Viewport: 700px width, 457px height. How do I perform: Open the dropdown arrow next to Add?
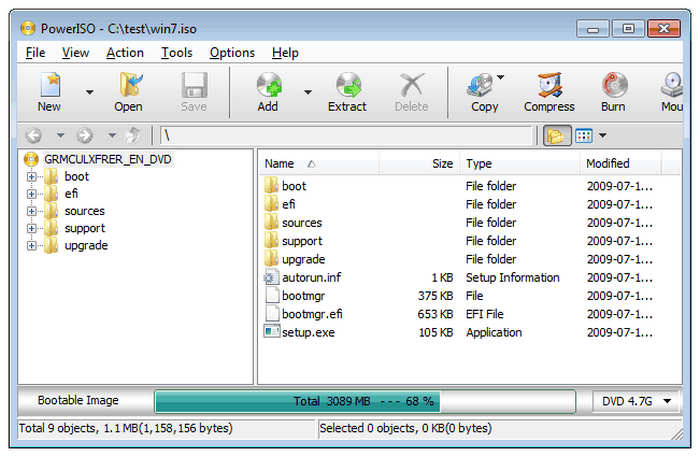point(308,92)
